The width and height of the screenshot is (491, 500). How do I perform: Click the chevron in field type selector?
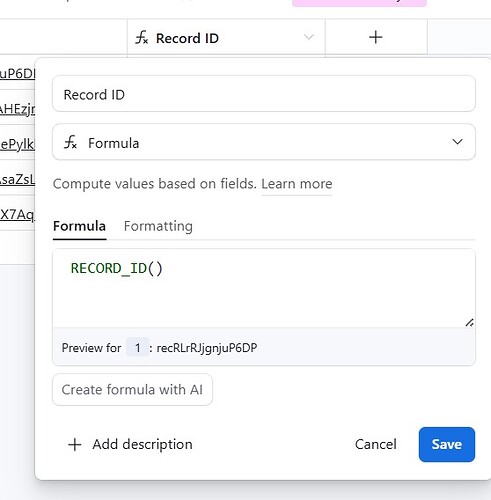coord(457,142)
